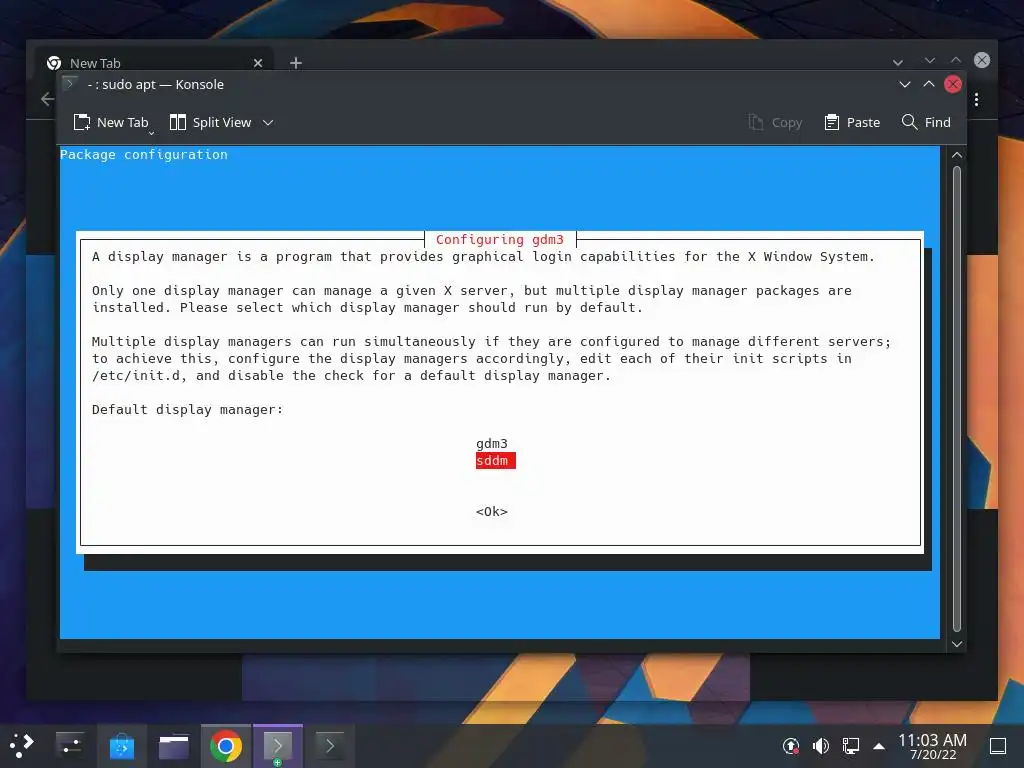The width and height of the screenshot is (1024, 768).
Task: Click Show Desktop button on panel
Action: pos(998,746)
